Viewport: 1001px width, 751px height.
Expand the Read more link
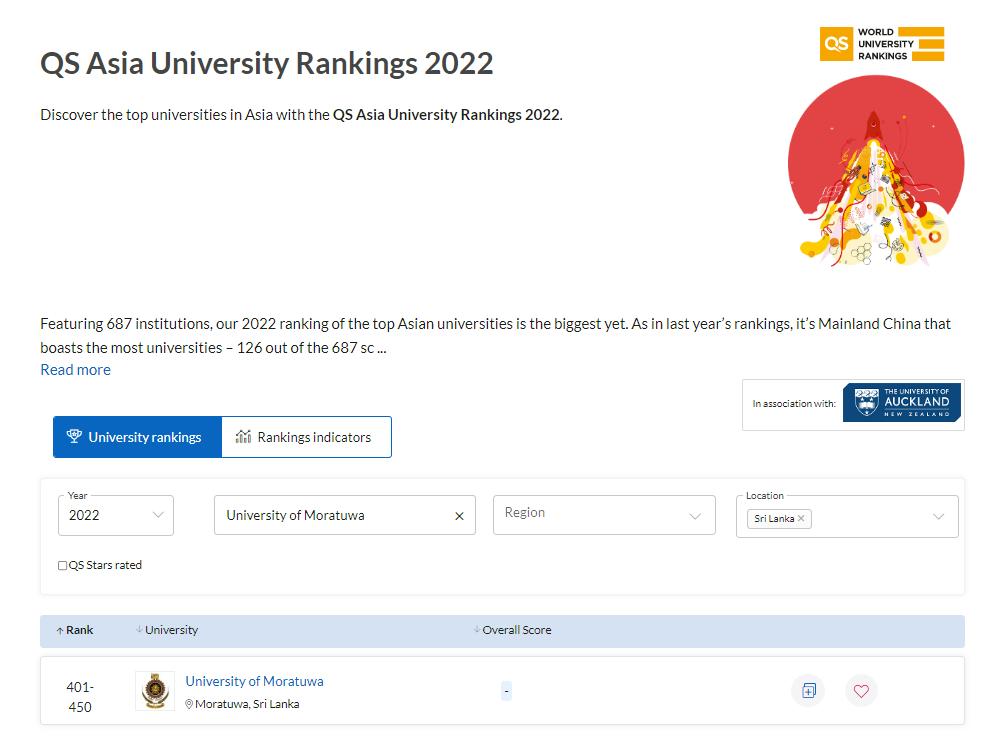coord(75,370)
